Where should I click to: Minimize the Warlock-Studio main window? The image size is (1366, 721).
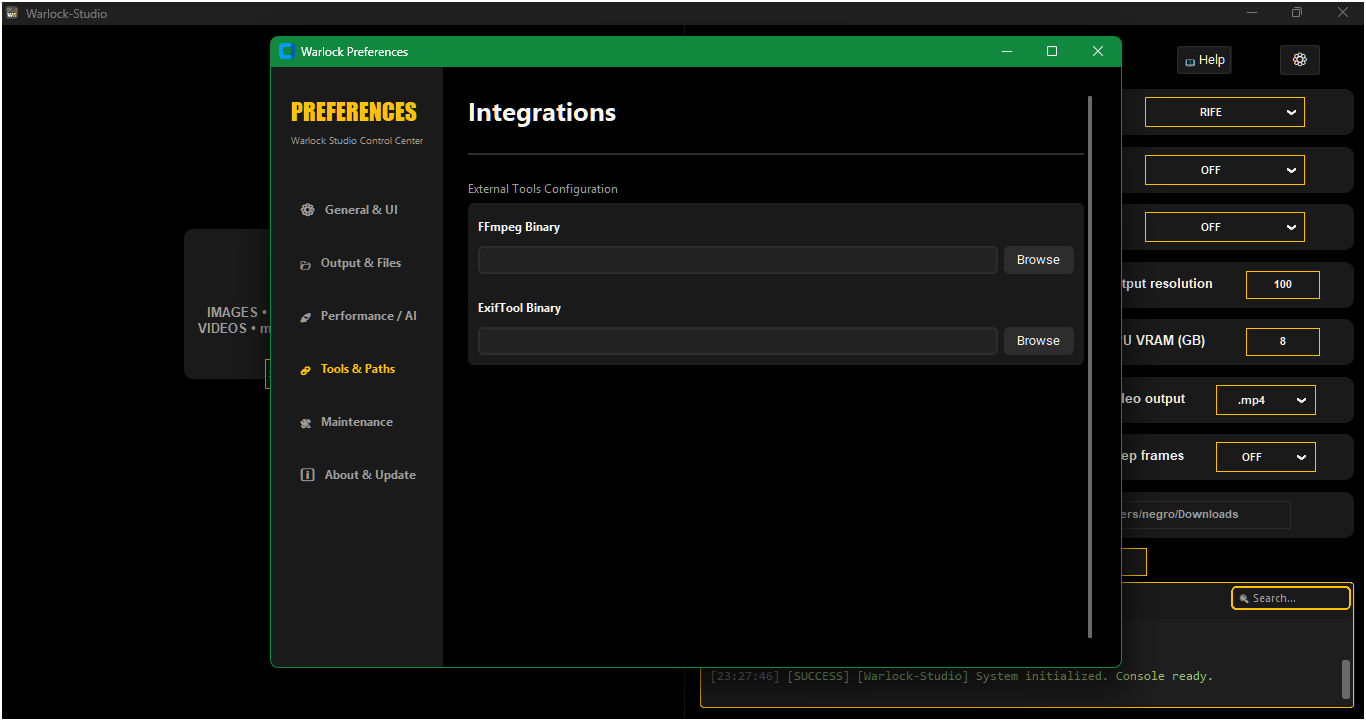tap(1251, 13)
